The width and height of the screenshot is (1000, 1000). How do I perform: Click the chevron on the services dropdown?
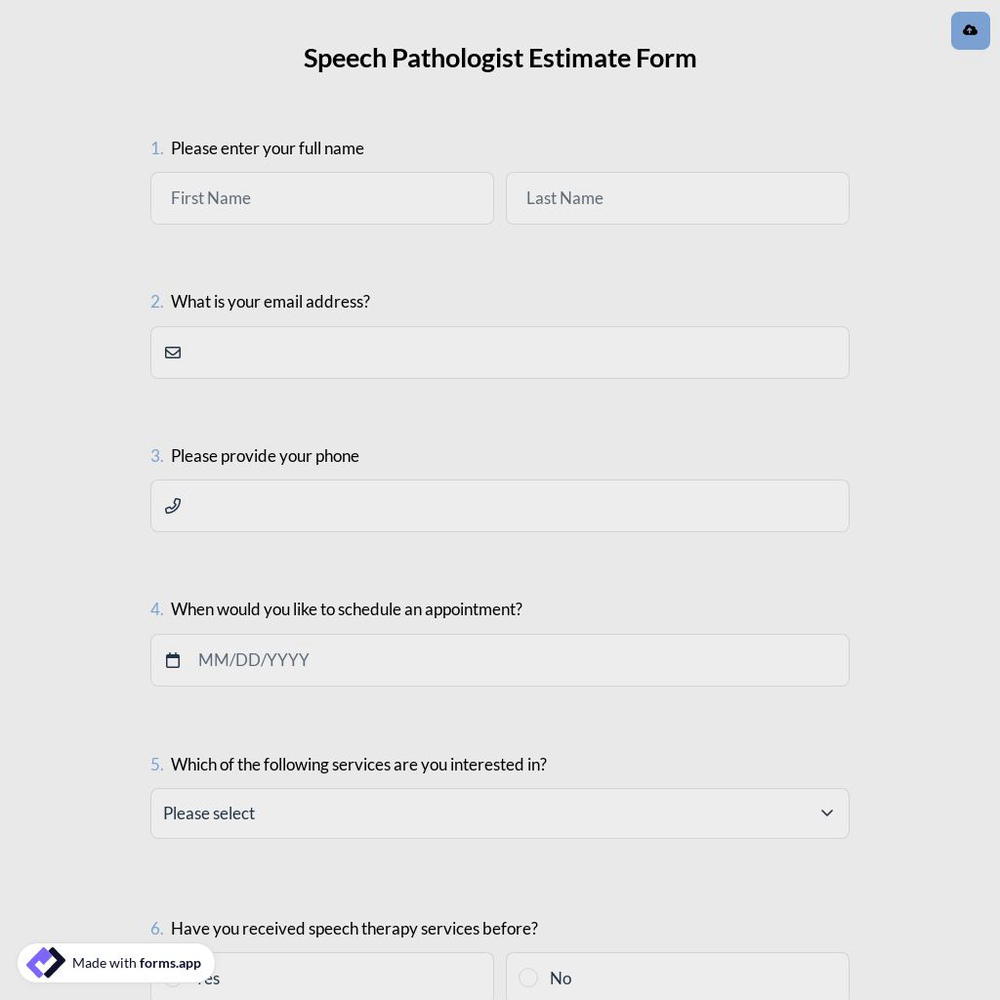click(827, 813)
